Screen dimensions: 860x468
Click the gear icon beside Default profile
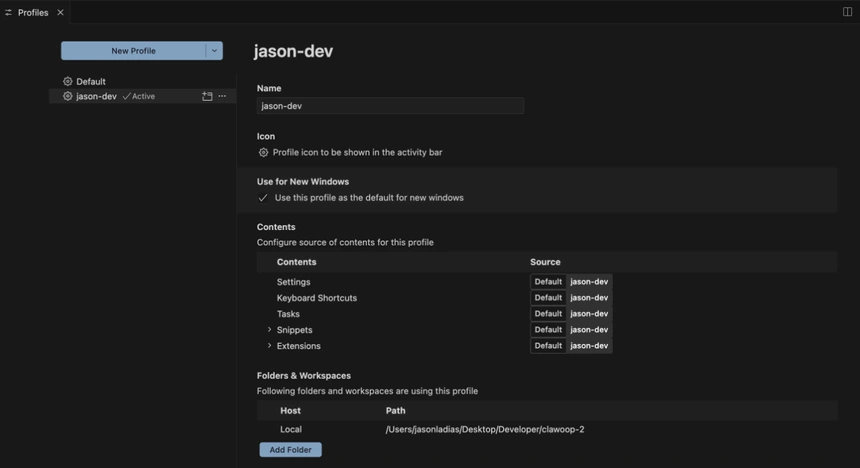pyautogui.click(x=68, y=82)
